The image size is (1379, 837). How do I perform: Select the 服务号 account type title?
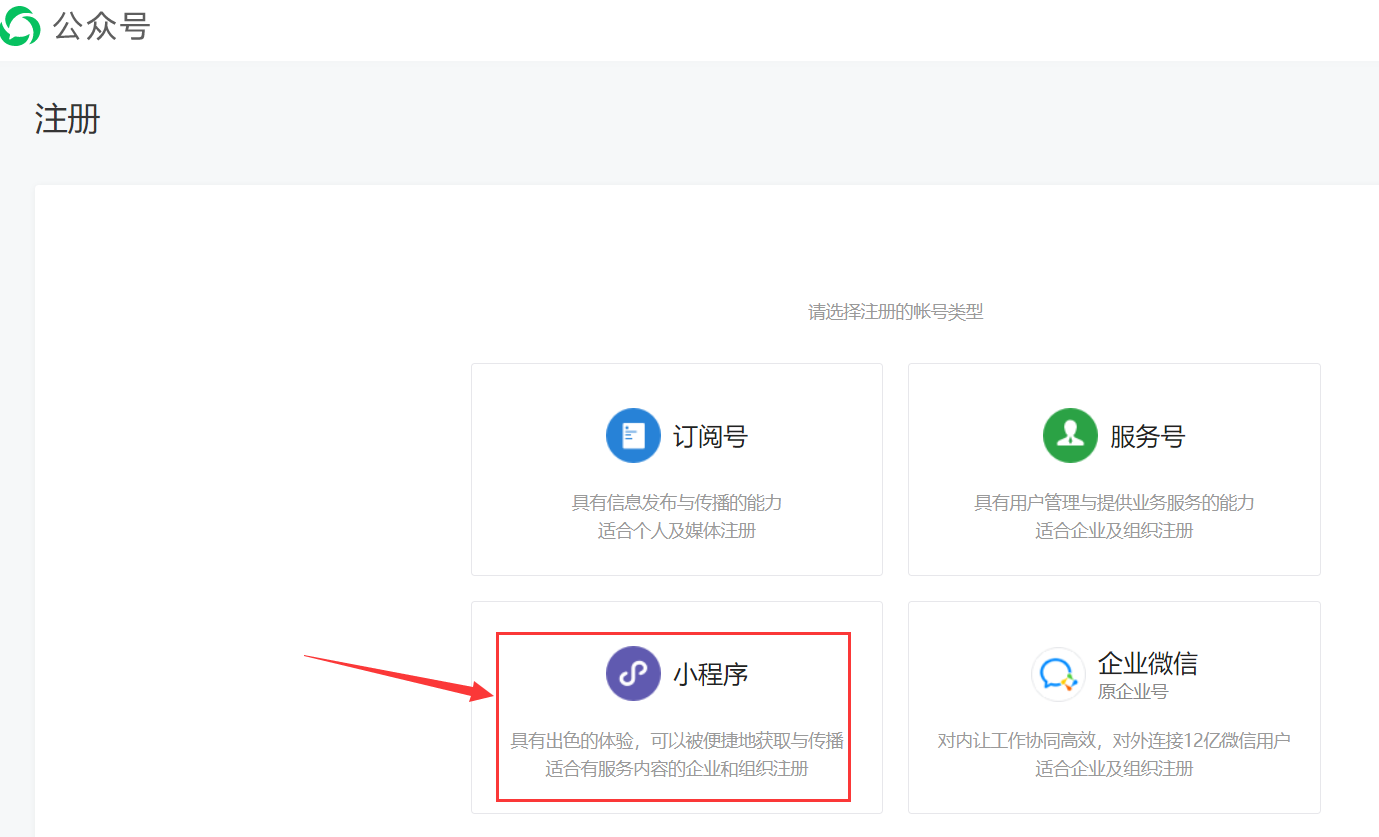coord(1147,436)
